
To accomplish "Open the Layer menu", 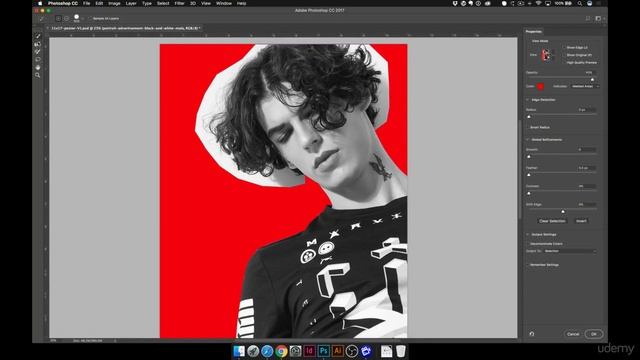I will click(131, 3).
